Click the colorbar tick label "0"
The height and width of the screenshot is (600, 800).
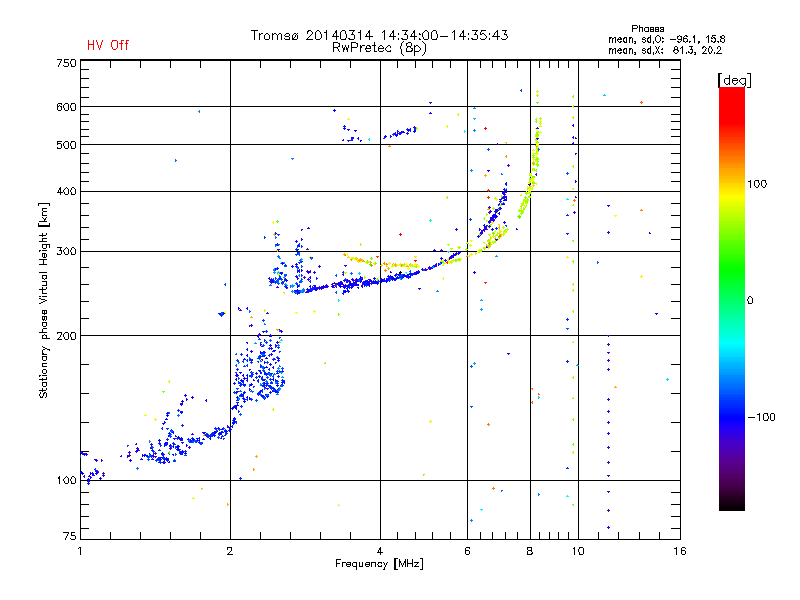click(x=750, y=301)
